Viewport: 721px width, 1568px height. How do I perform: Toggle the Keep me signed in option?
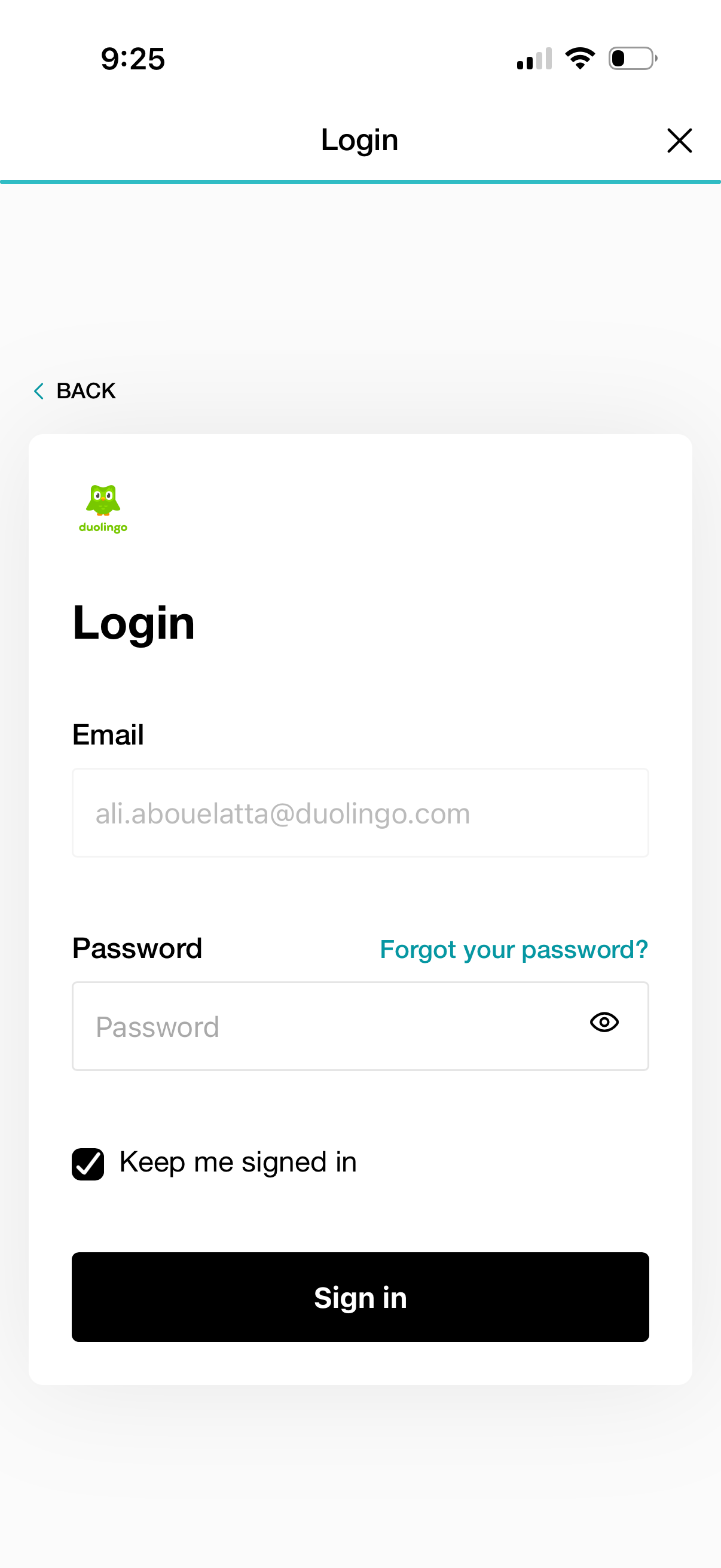(88, 1161)
